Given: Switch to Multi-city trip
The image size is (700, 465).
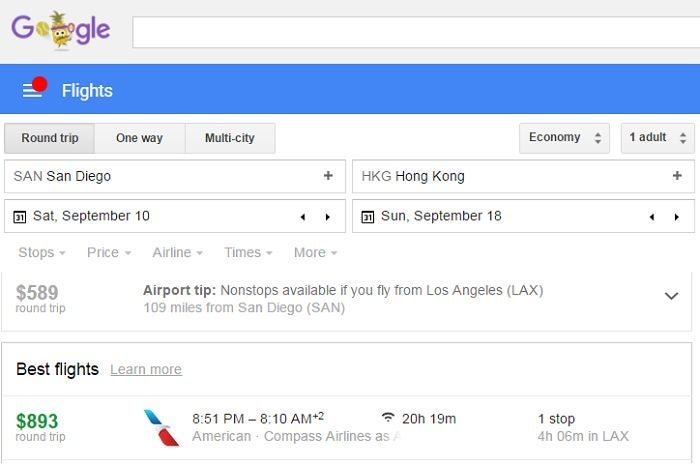Looking at the screenshot, I should tap(230, 138).
